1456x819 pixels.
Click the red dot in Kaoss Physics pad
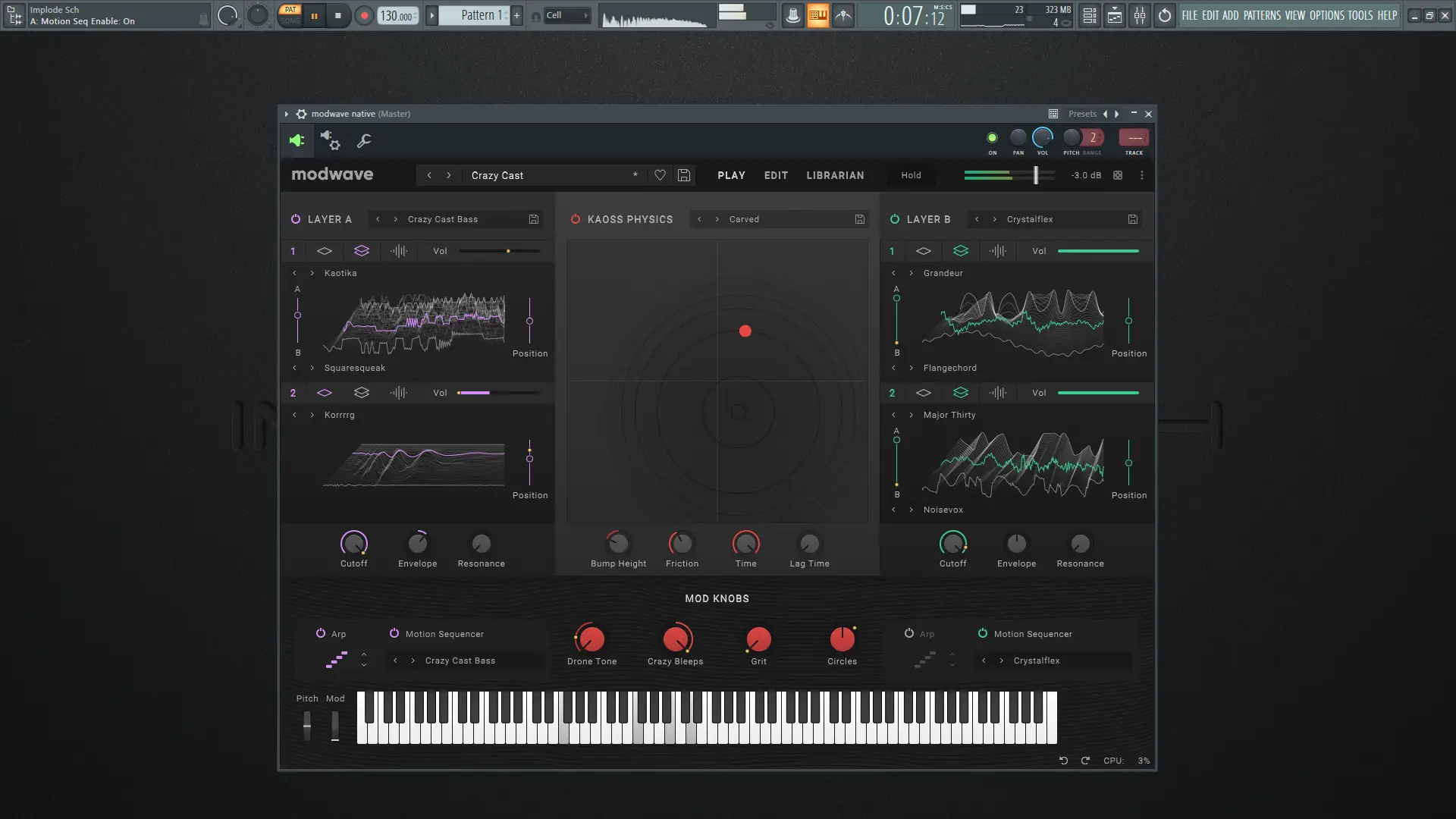745,331
